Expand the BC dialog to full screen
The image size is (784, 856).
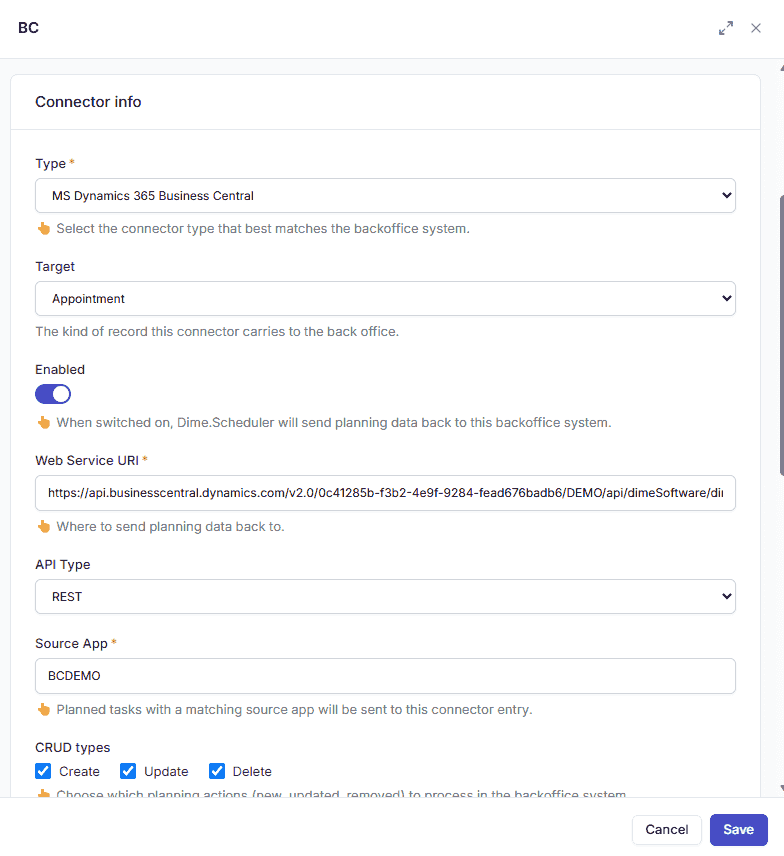[x=726, y=28]
